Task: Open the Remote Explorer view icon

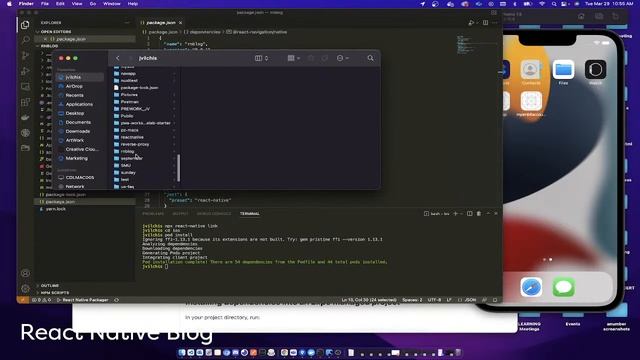Action: tap(25, 86)
